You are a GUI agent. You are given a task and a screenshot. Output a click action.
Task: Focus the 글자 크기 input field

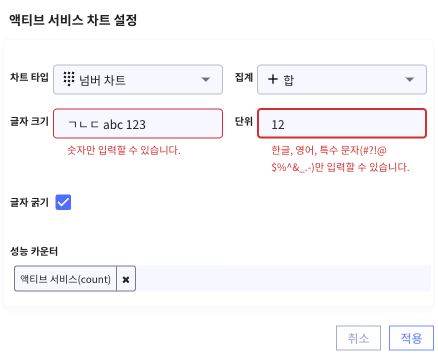138,123
